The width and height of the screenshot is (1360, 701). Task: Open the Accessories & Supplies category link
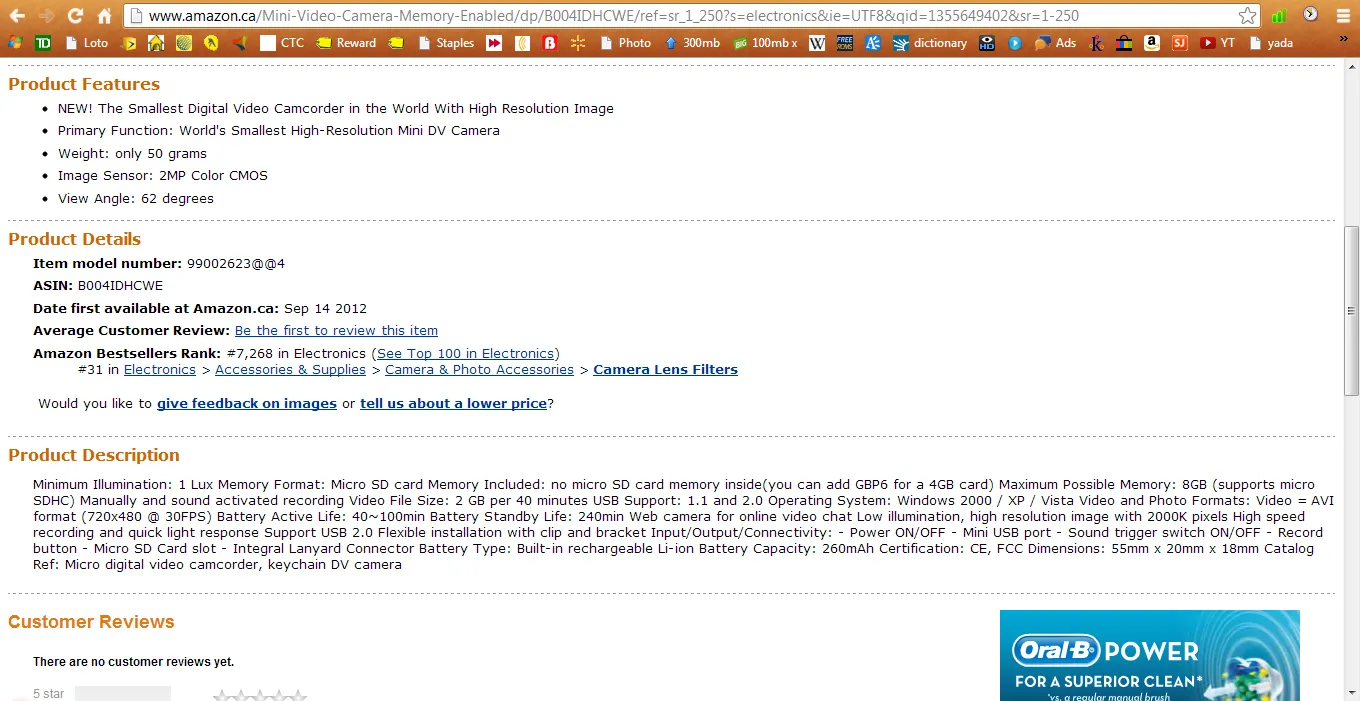click(290, 369)
